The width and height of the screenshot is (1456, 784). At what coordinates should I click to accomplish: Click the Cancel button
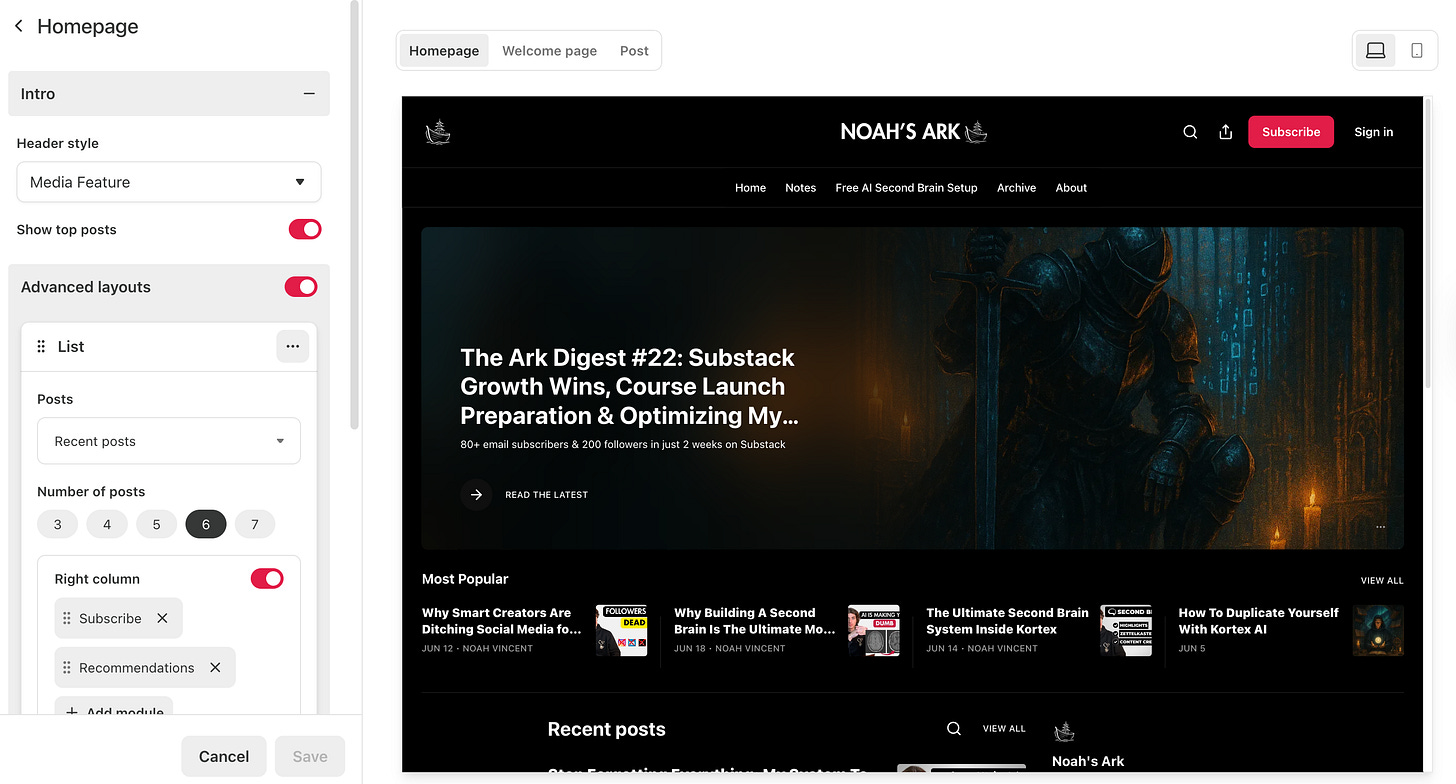point(224,756)
